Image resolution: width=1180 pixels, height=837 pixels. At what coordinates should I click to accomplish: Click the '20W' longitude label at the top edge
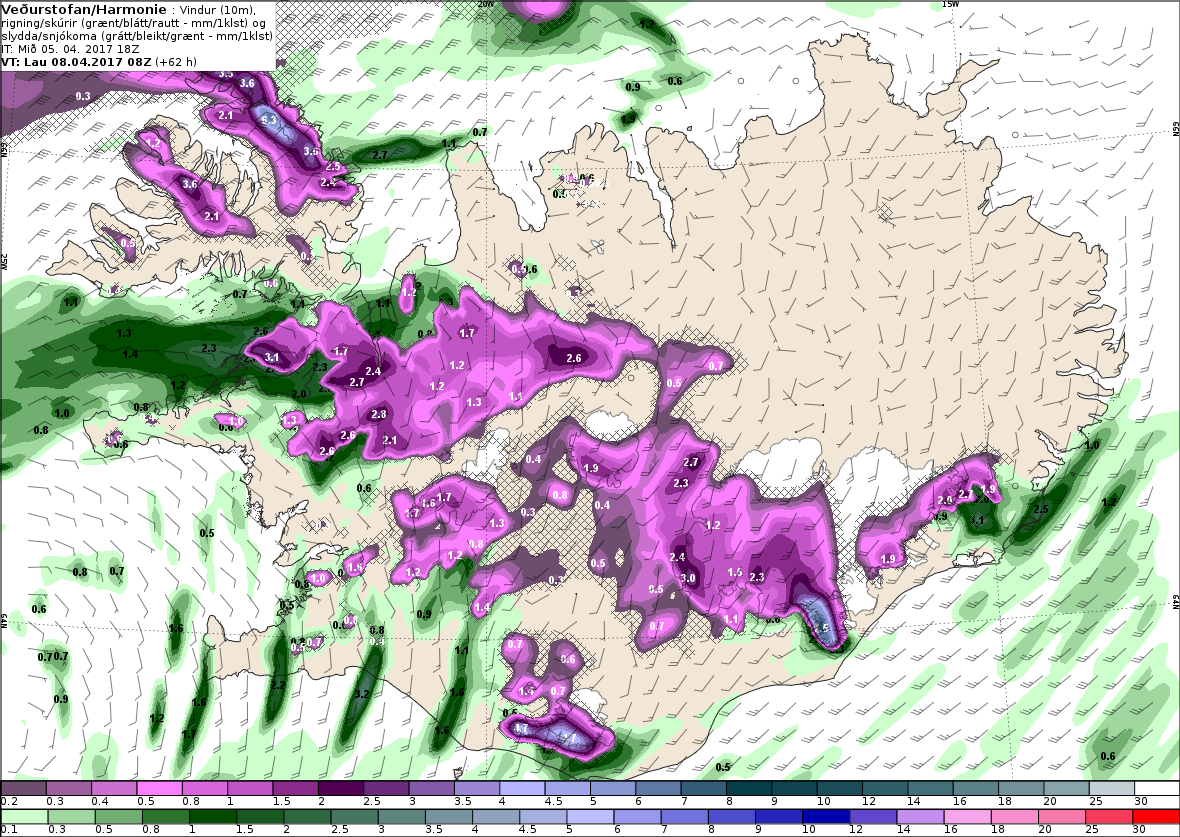485,3
